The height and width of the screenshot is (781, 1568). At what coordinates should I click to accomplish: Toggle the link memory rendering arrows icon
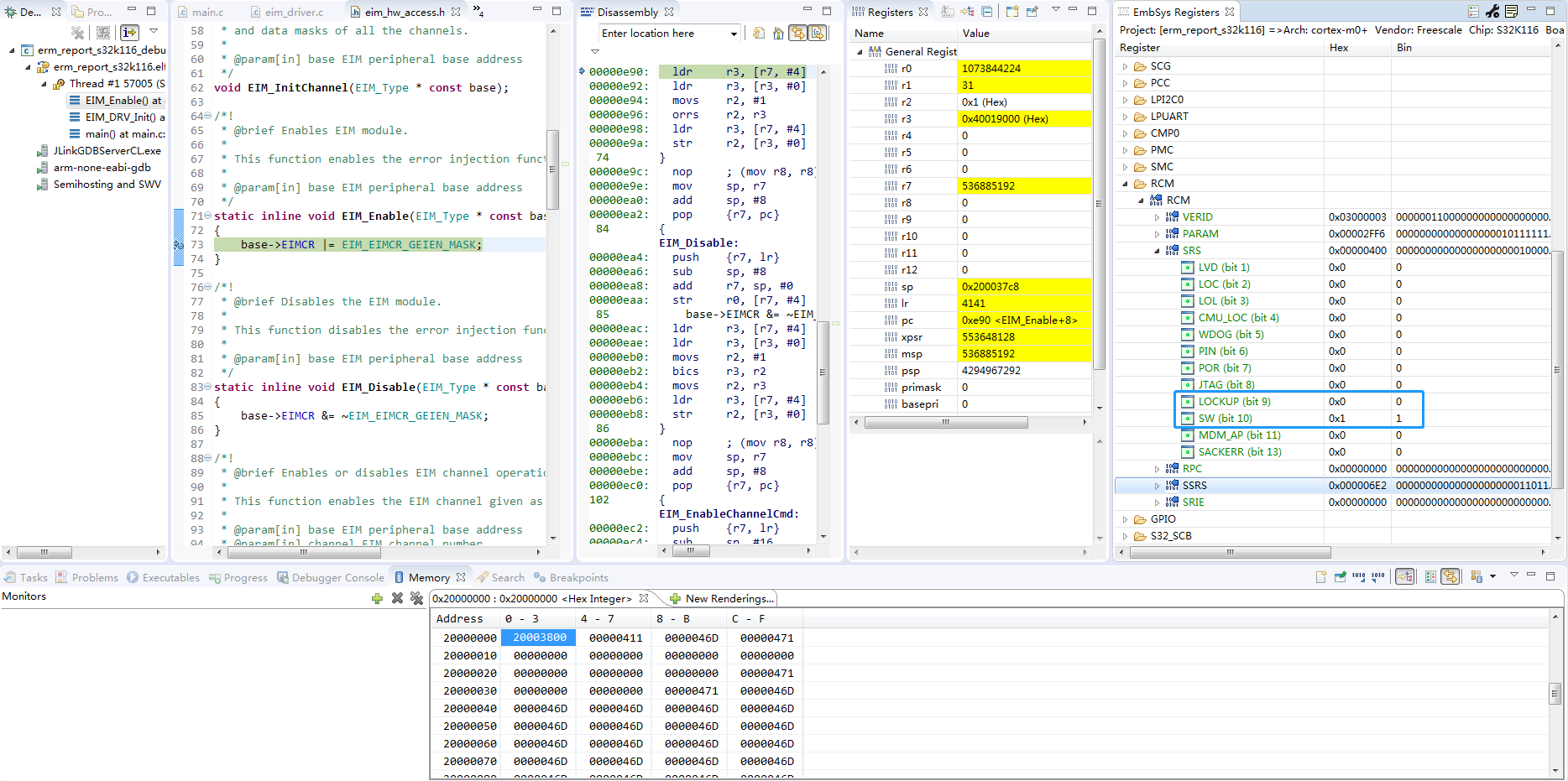pyautogui.click(x=1450, y=576)
